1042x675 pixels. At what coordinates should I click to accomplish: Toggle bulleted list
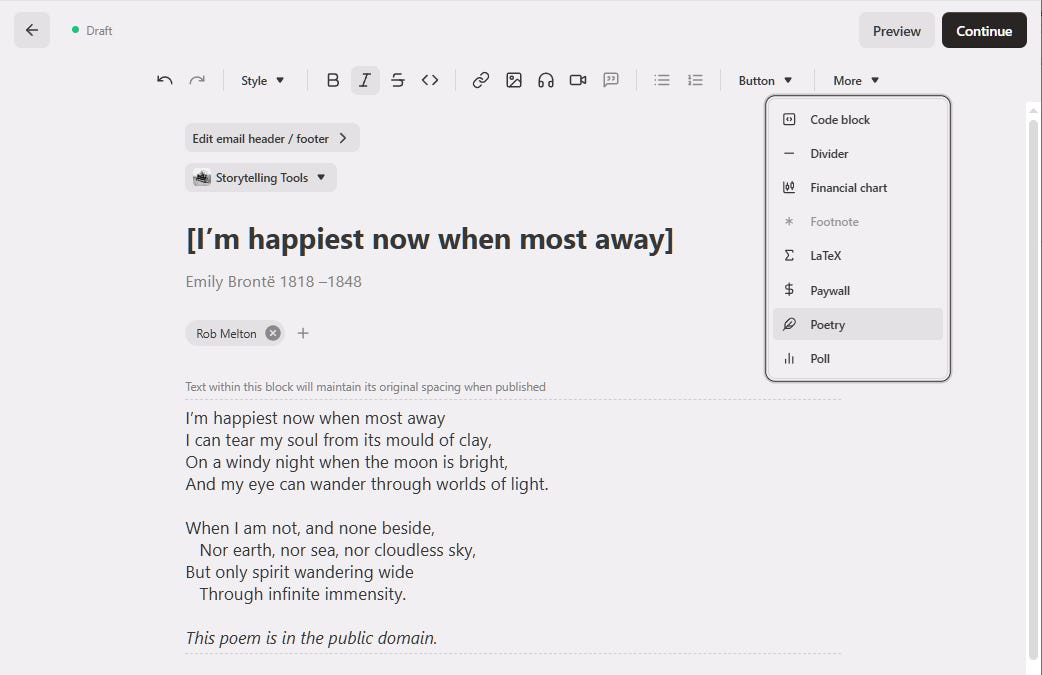coord(661,80)
